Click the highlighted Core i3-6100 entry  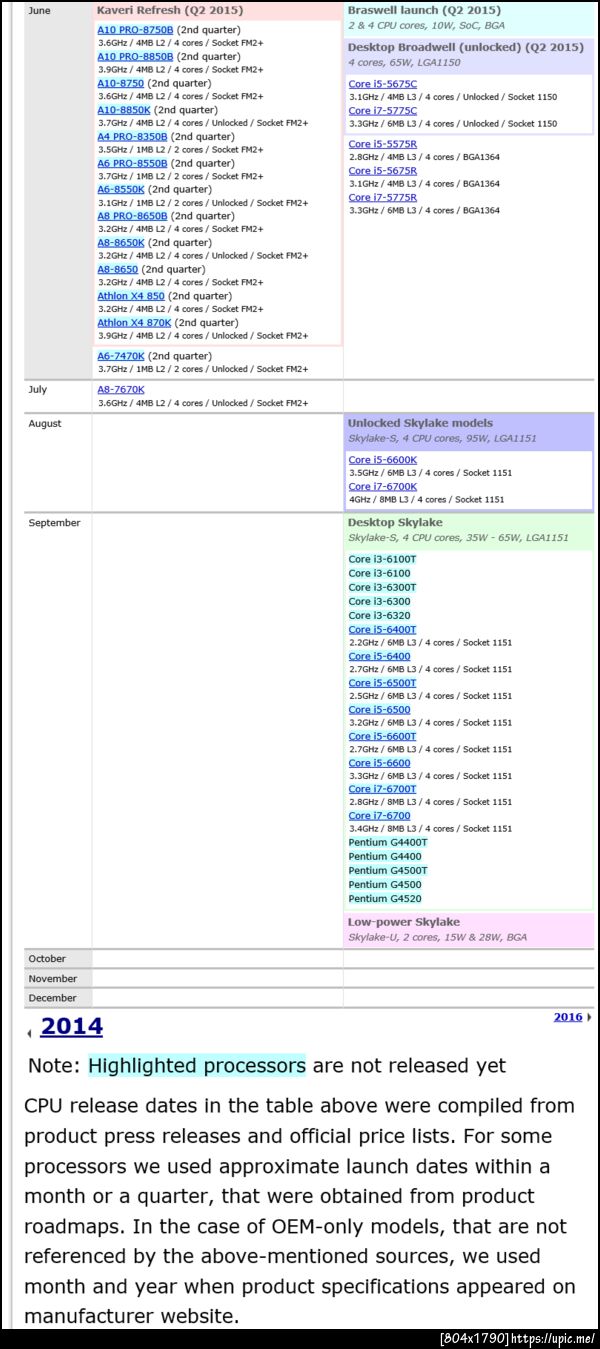pos(380,573)
